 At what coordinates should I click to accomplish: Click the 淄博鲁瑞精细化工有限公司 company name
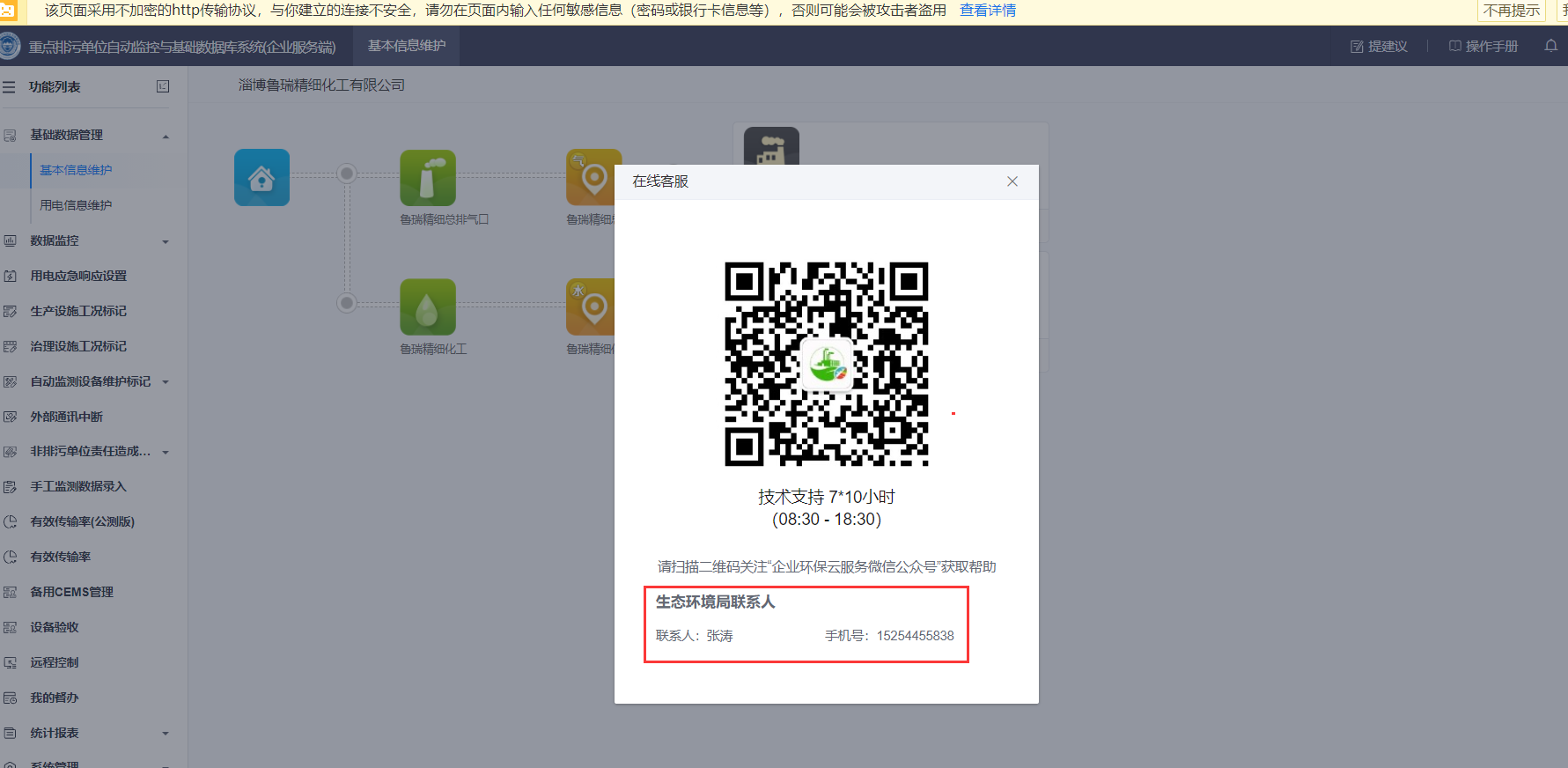pos(321,85)
